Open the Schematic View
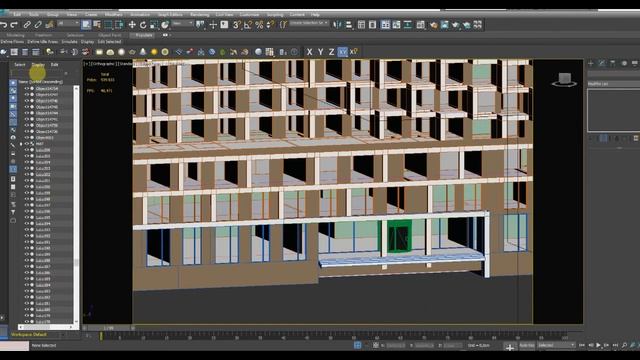This screenshot has width=640, height=360. [x=407, y=25]
